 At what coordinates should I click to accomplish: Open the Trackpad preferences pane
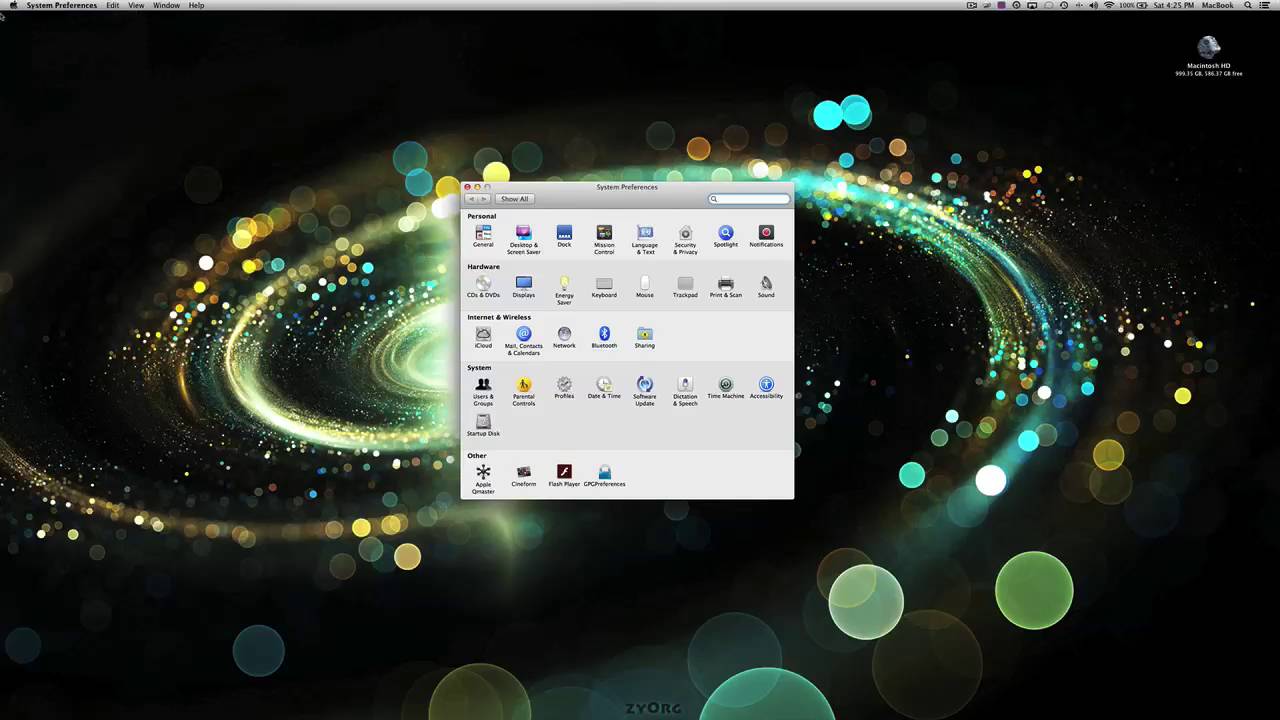685,287
